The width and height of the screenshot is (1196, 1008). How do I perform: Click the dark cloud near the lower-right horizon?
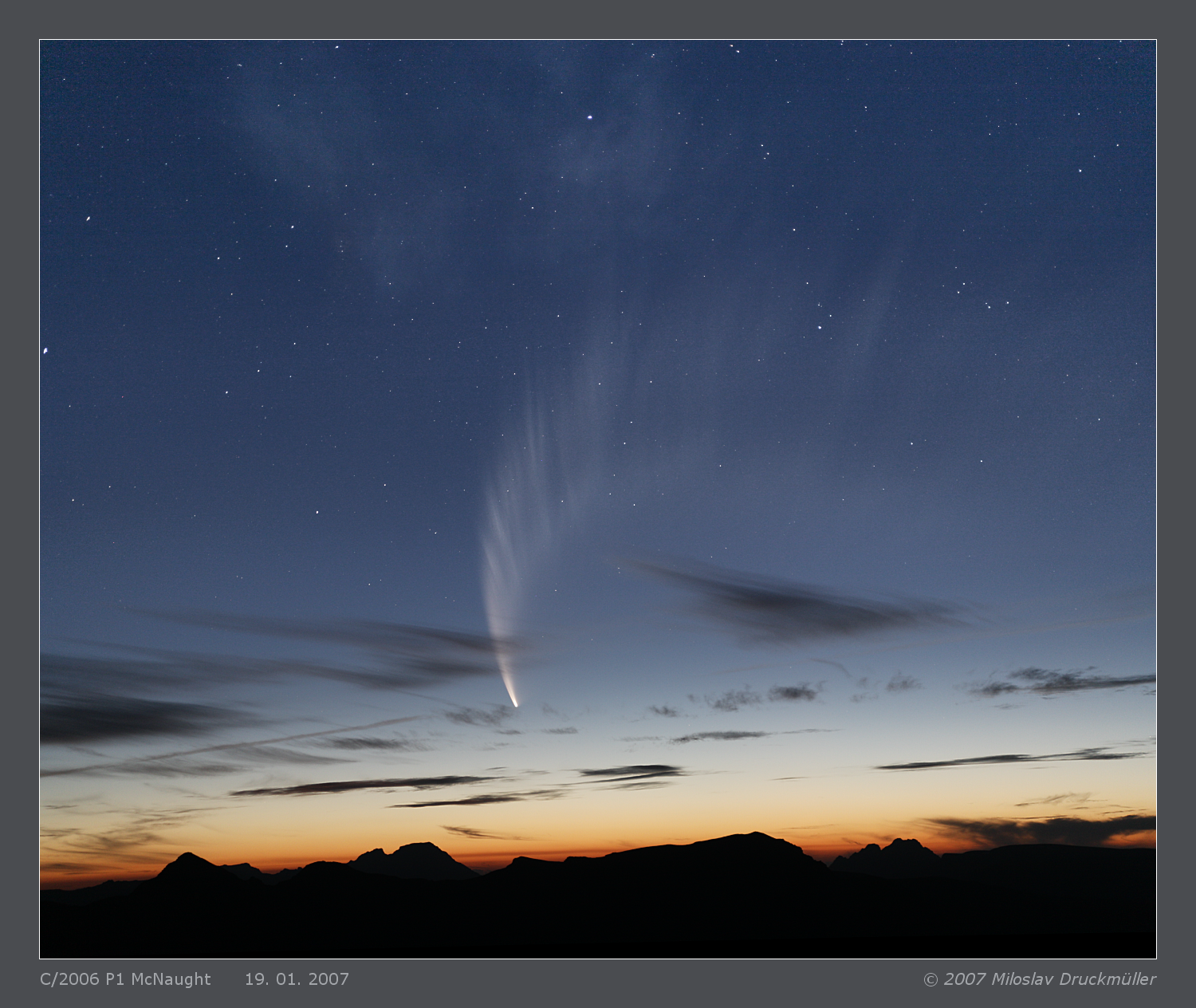(x=1052, y=829)
